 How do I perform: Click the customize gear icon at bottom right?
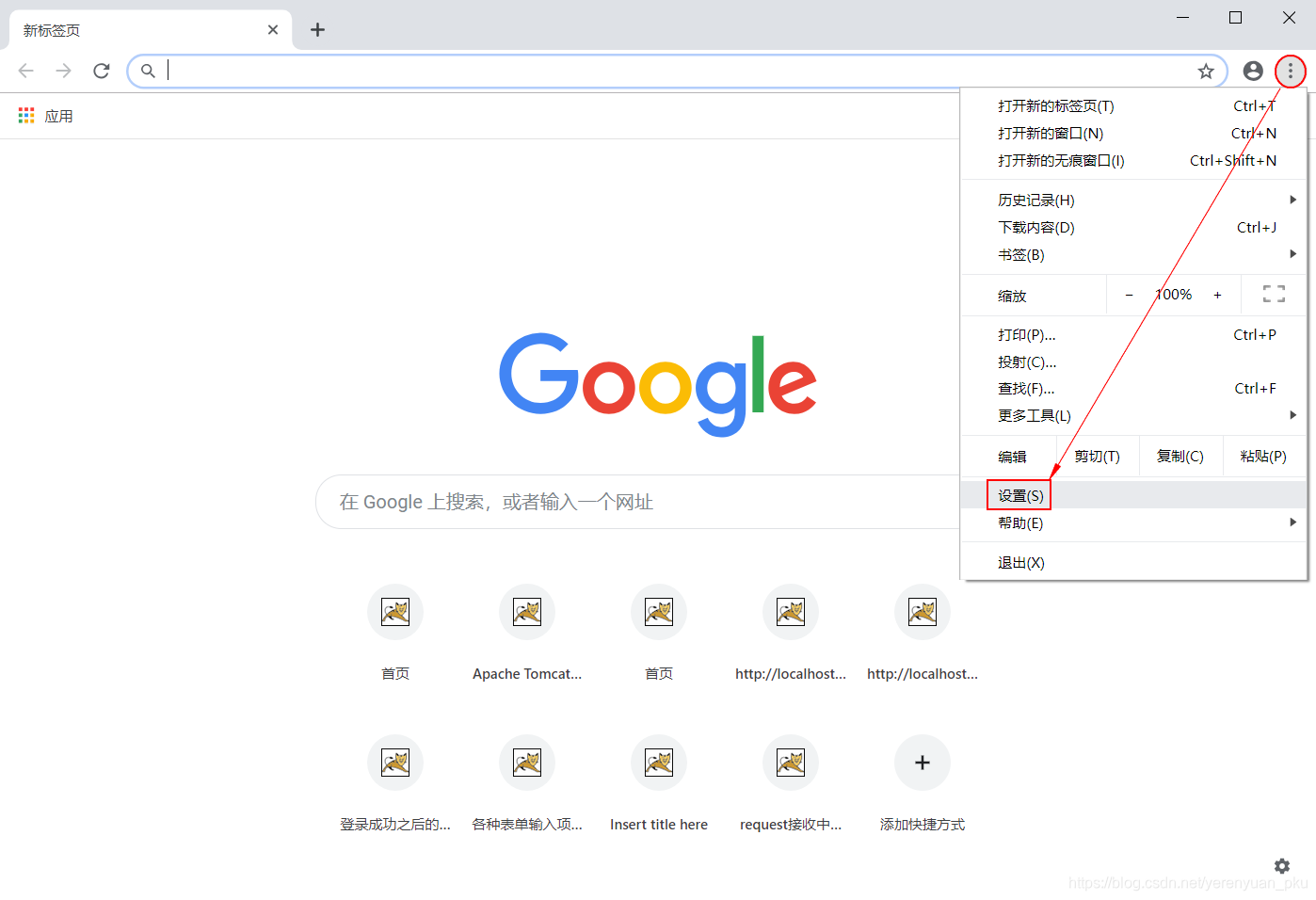tap(1282, 865)
